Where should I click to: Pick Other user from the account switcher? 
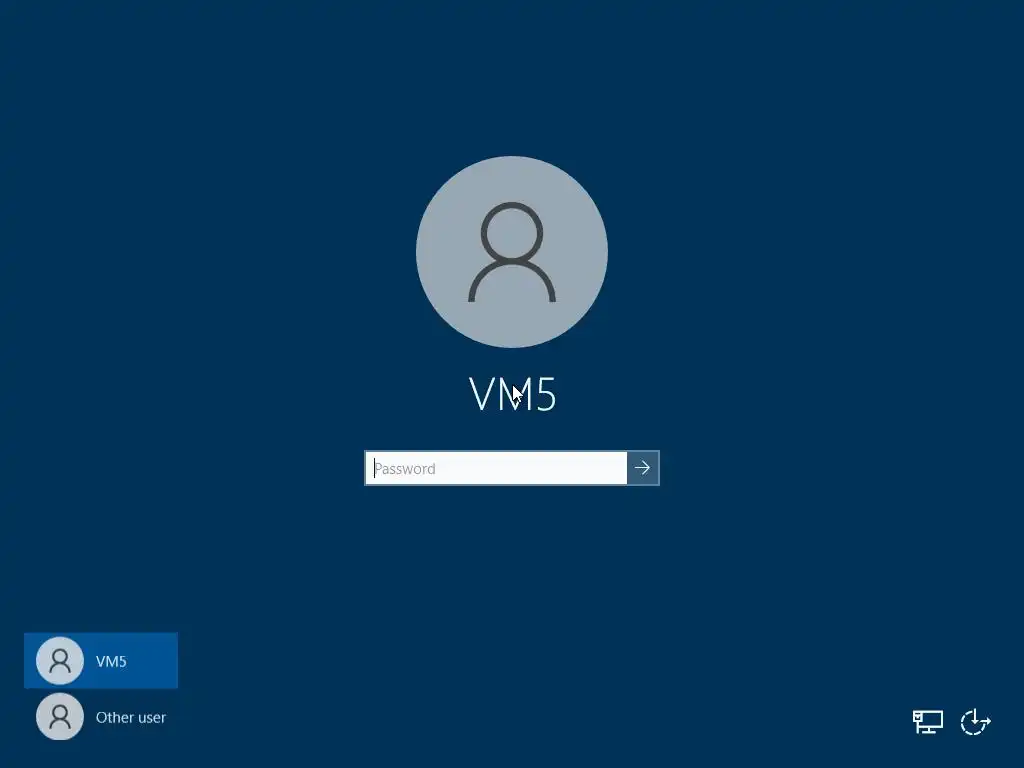pyautogui.click(x=101, y=716)
